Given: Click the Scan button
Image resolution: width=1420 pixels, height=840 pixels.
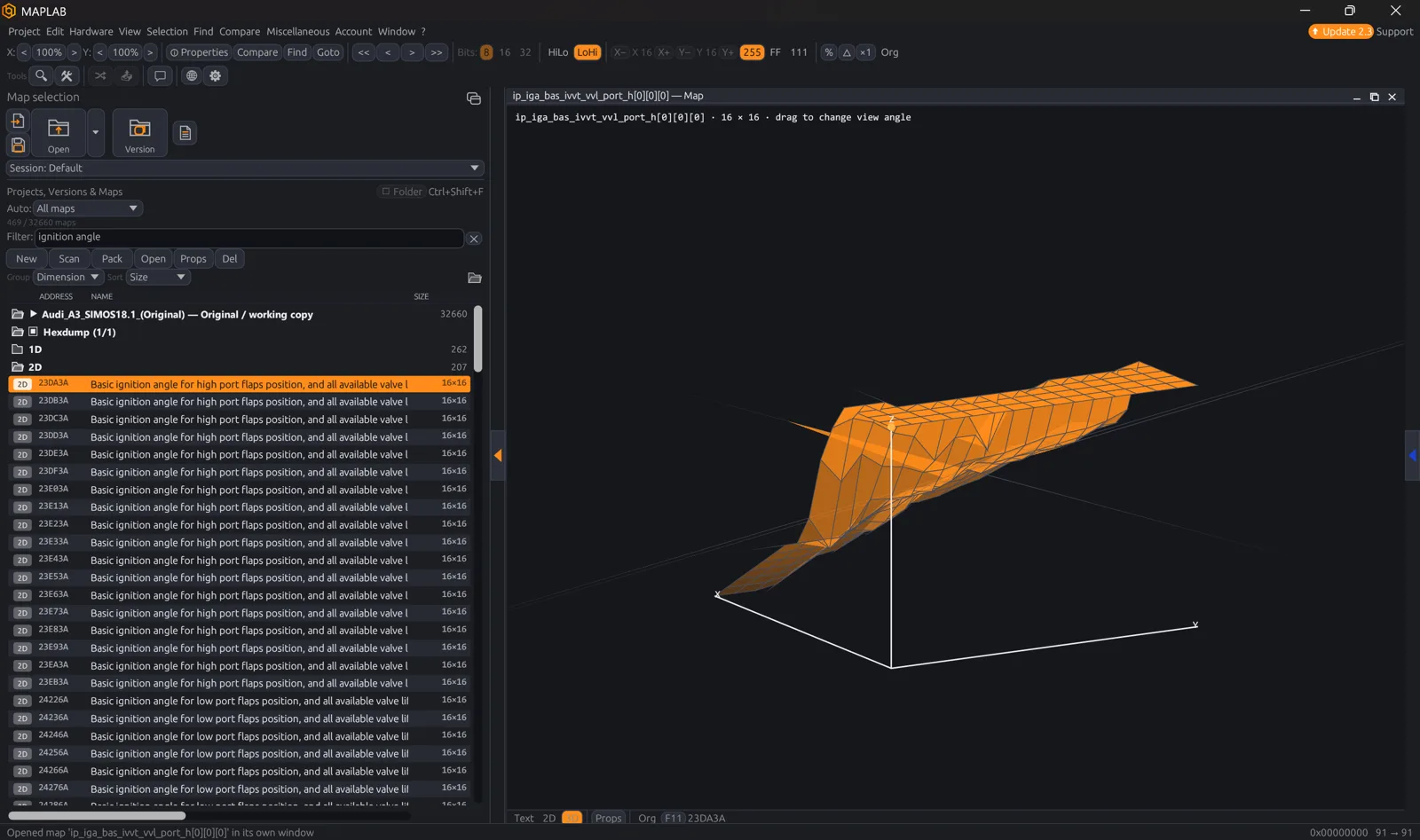Looking at the screenshot, I should (x=69, y=259).
